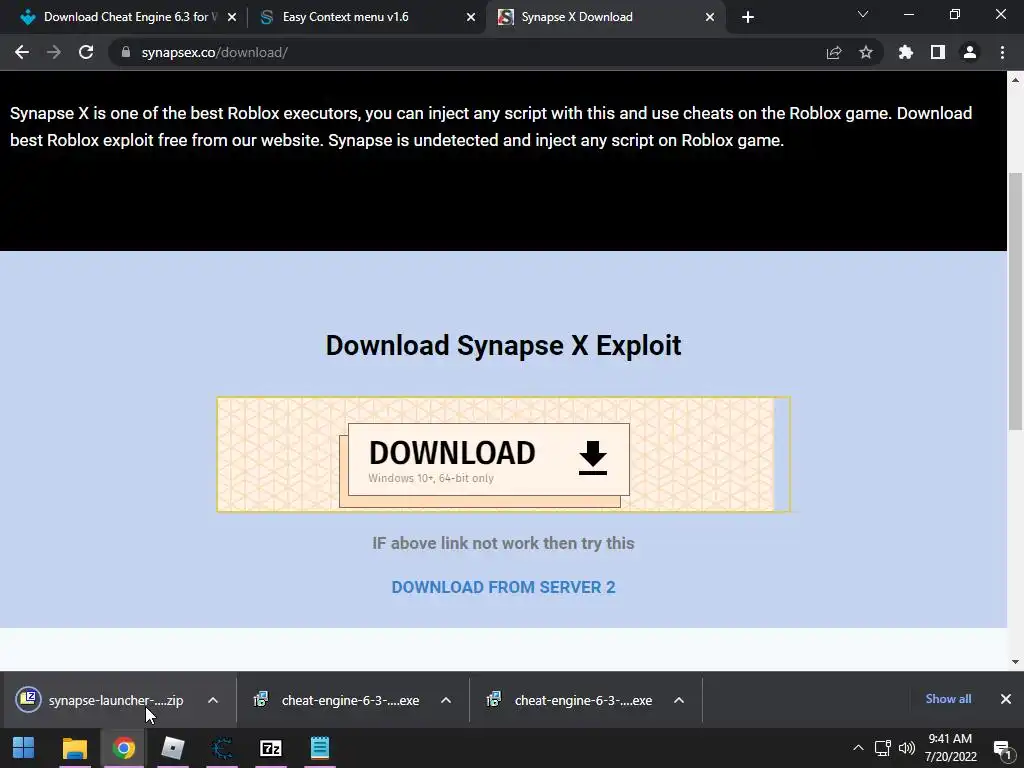The width and height of the screenshot is (1024, 768).
Task: Expand options for synapse-launcher zip
Action: (x=213, y=700)
